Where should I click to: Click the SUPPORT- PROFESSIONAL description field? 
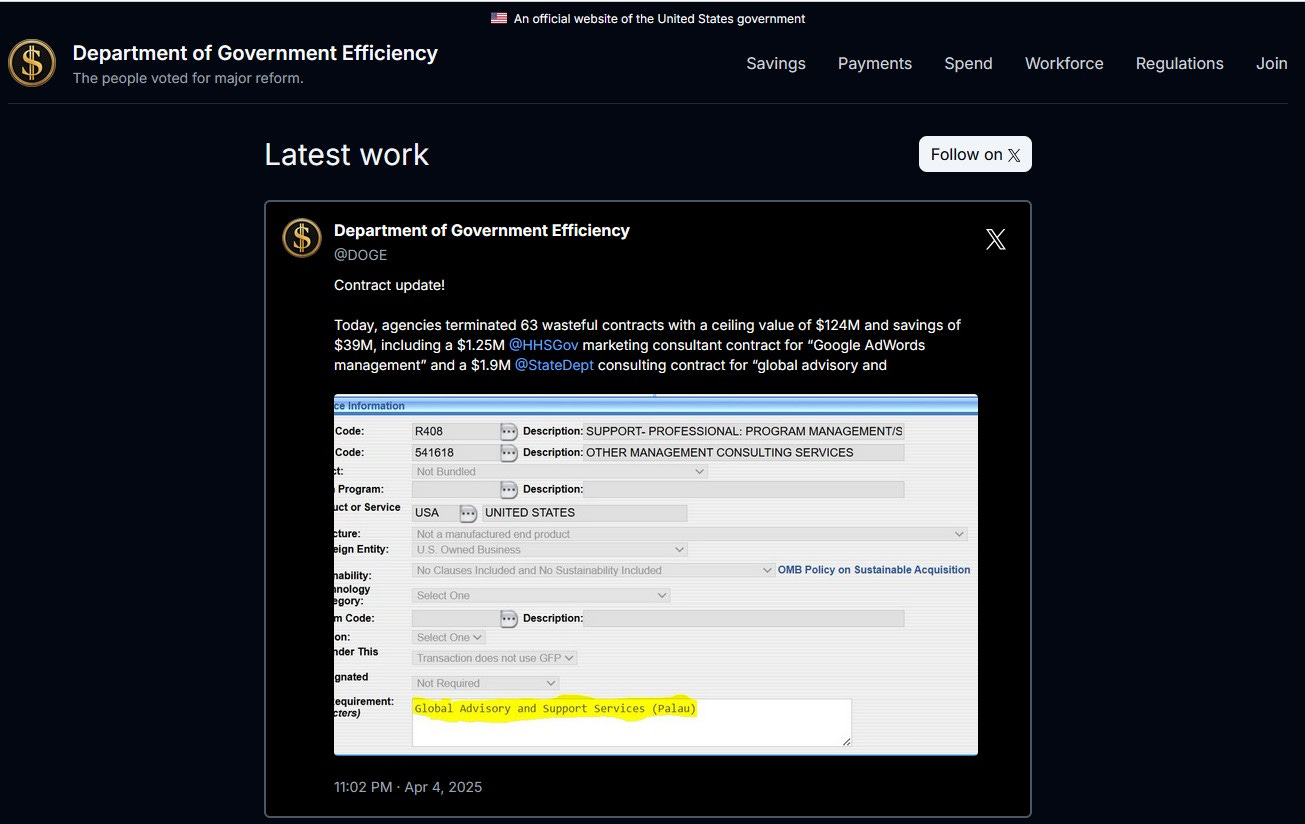743,431
